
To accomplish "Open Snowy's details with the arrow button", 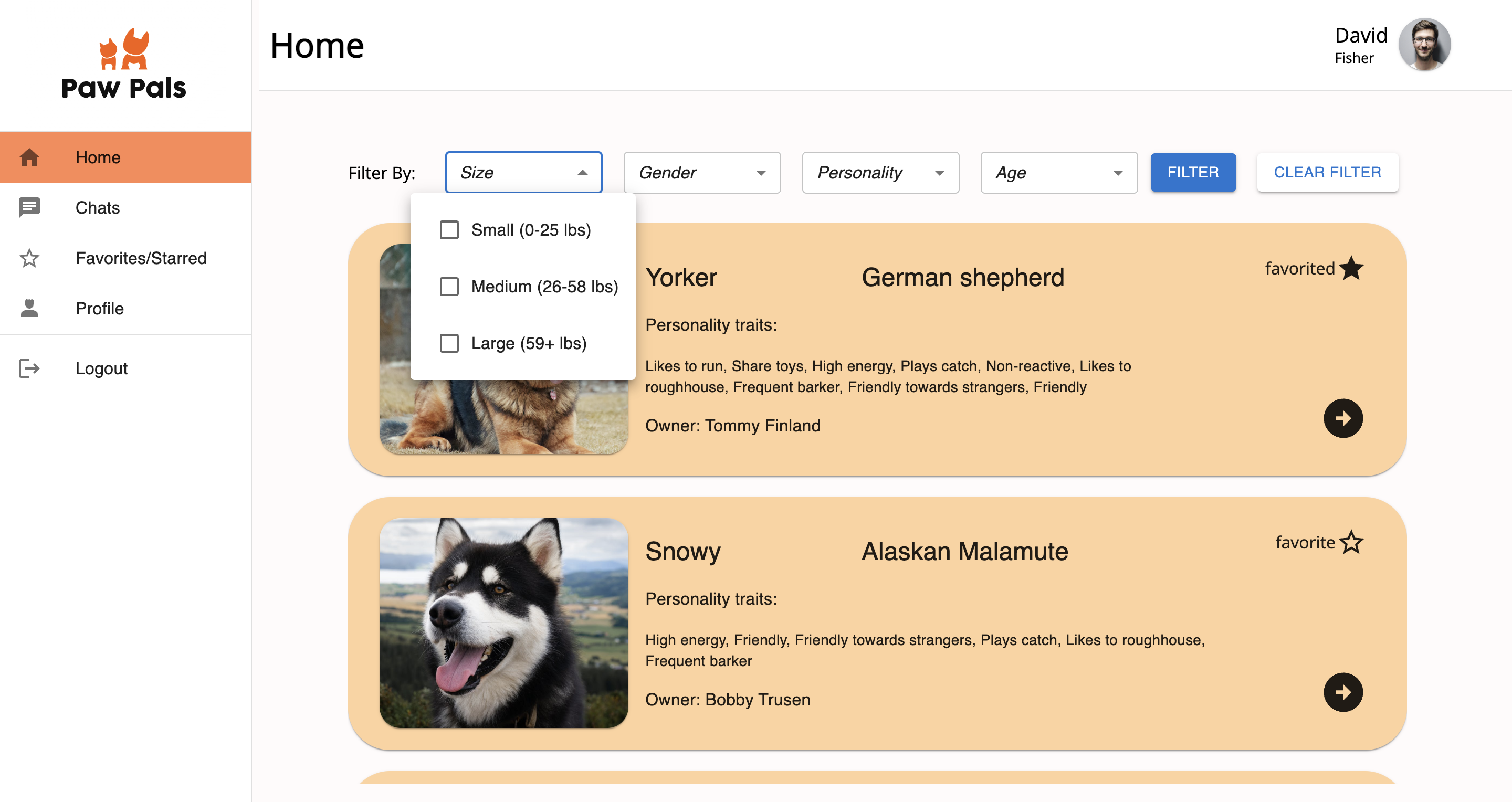I will [1343, 692].
